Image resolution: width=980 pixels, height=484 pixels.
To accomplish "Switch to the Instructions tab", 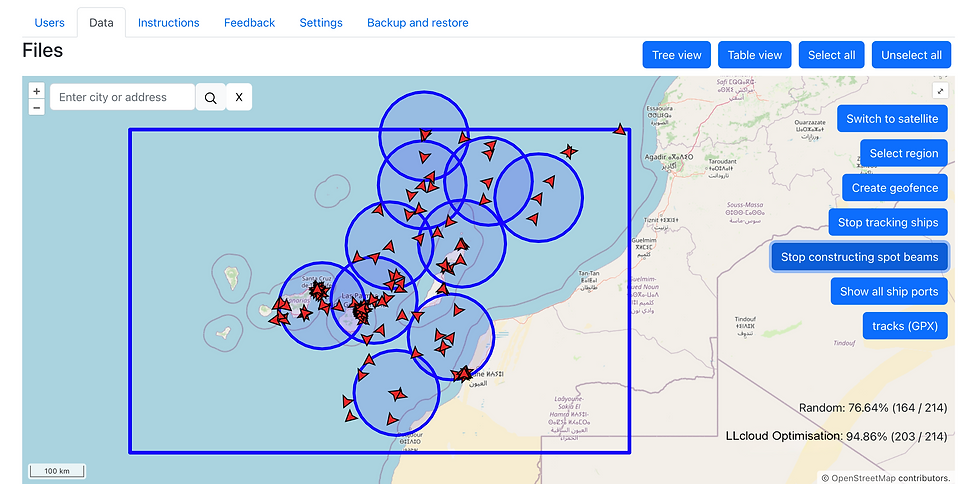I will 169,23.
